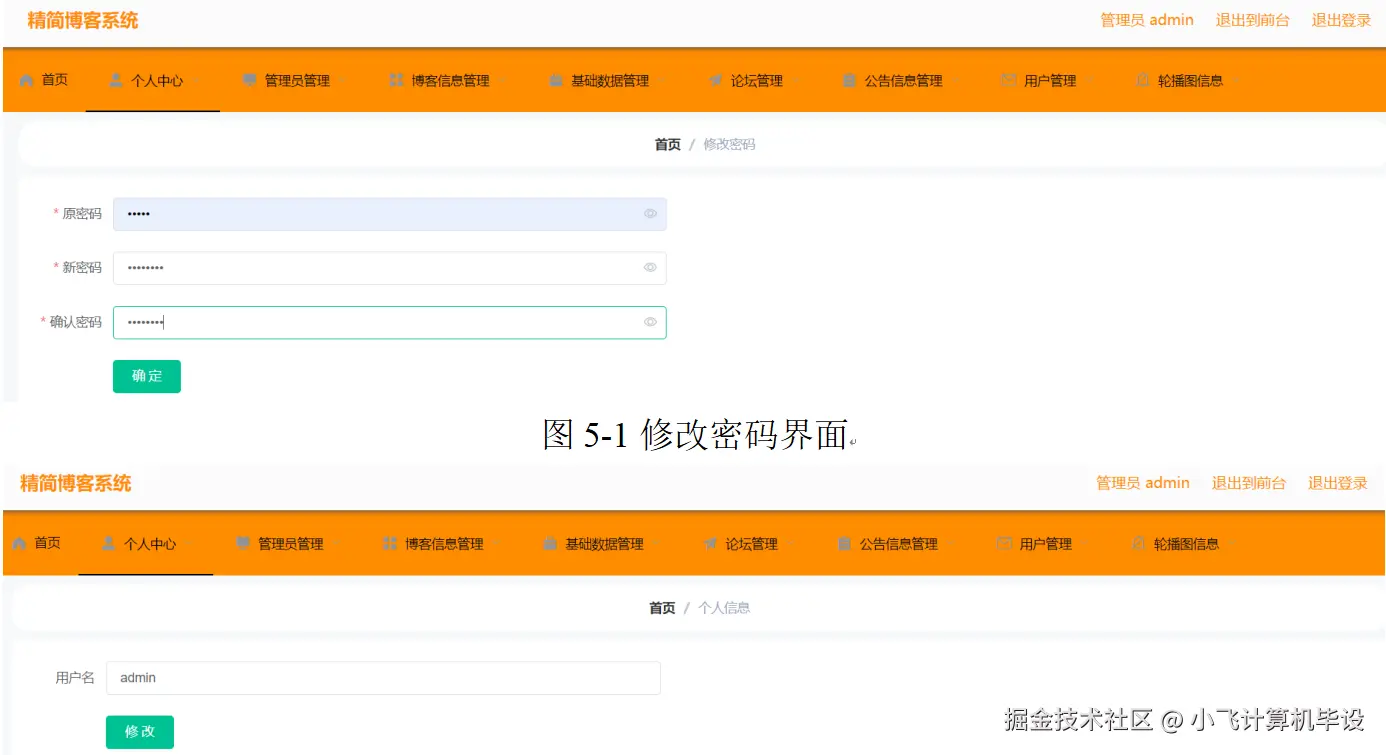Click the 退出登录 link
Viewport: 1386px width, 755px height.
[1340, 19]
